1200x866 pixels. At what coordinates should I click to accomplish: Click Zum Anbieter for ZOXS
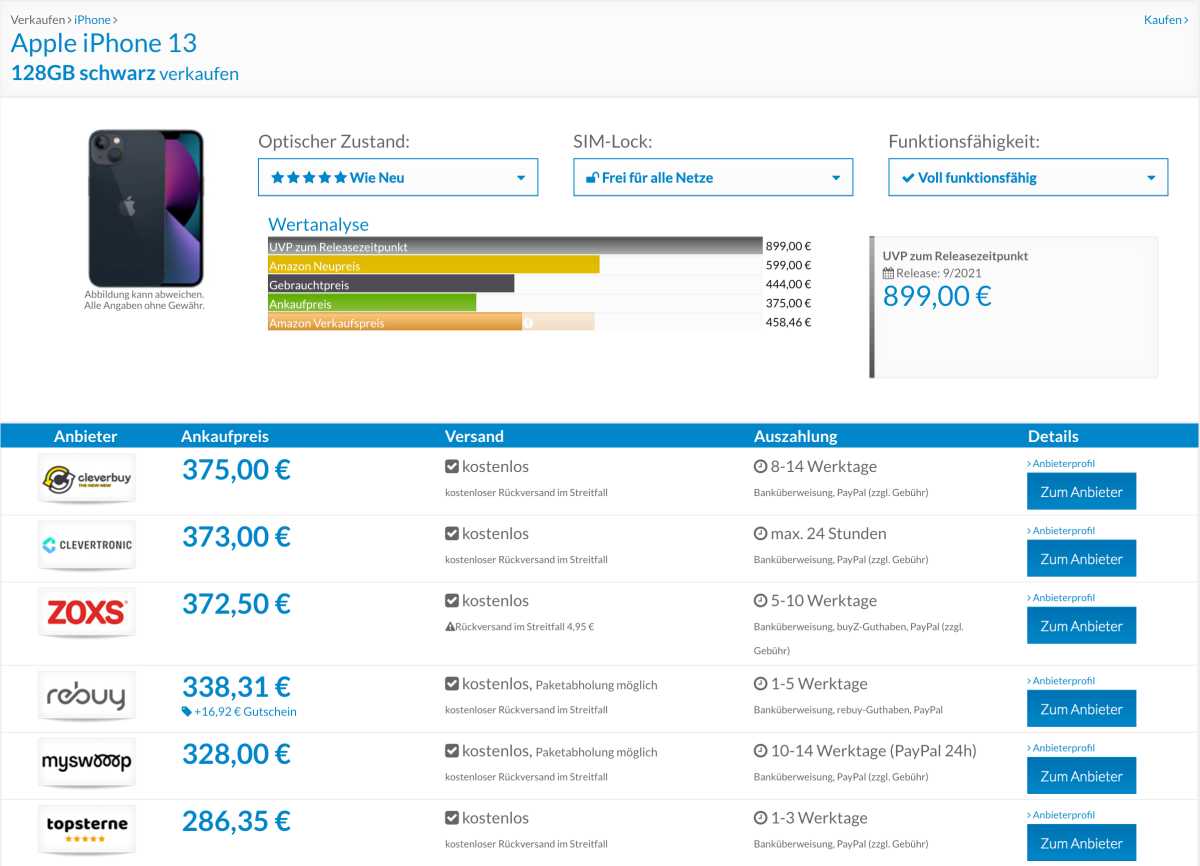pyautogui.click(x=1082, y=626)
